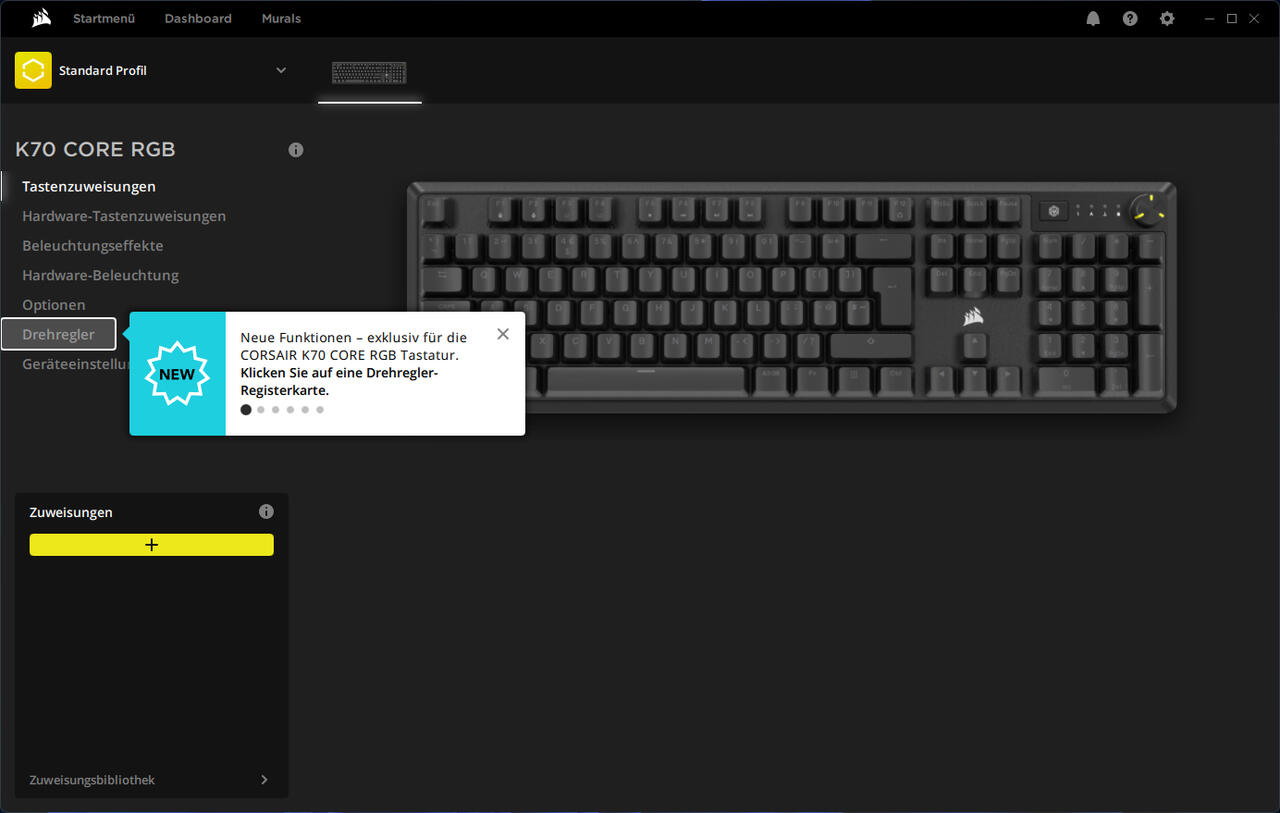Screen dimensions: 1280x813
Task: Select the U key
Action: coord(684,280)
